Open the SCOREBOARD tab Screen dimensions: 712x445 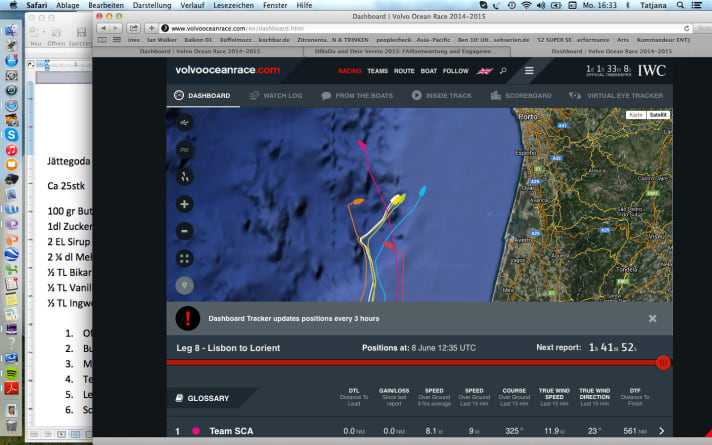click(521, 95)
